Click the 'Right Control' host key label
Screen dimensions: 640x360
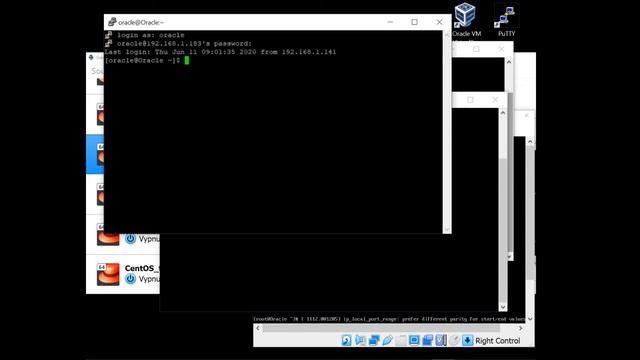pos(498,341)
